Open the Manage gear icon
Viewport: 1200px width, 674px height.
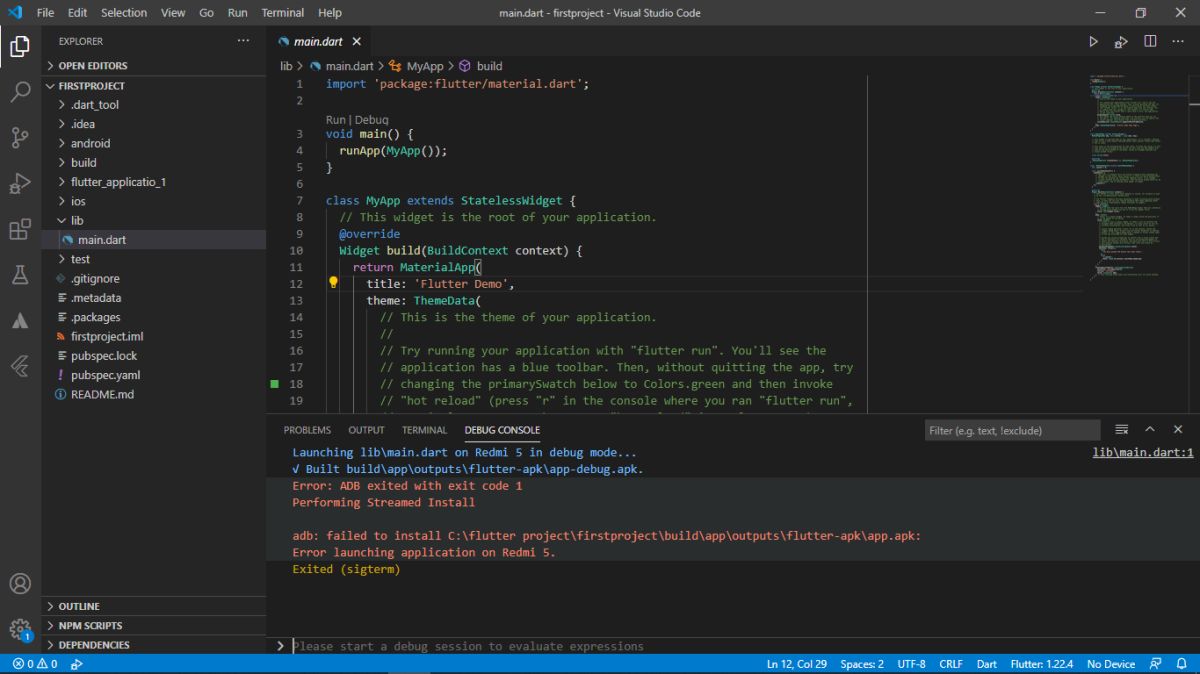(x=20, y=629)
